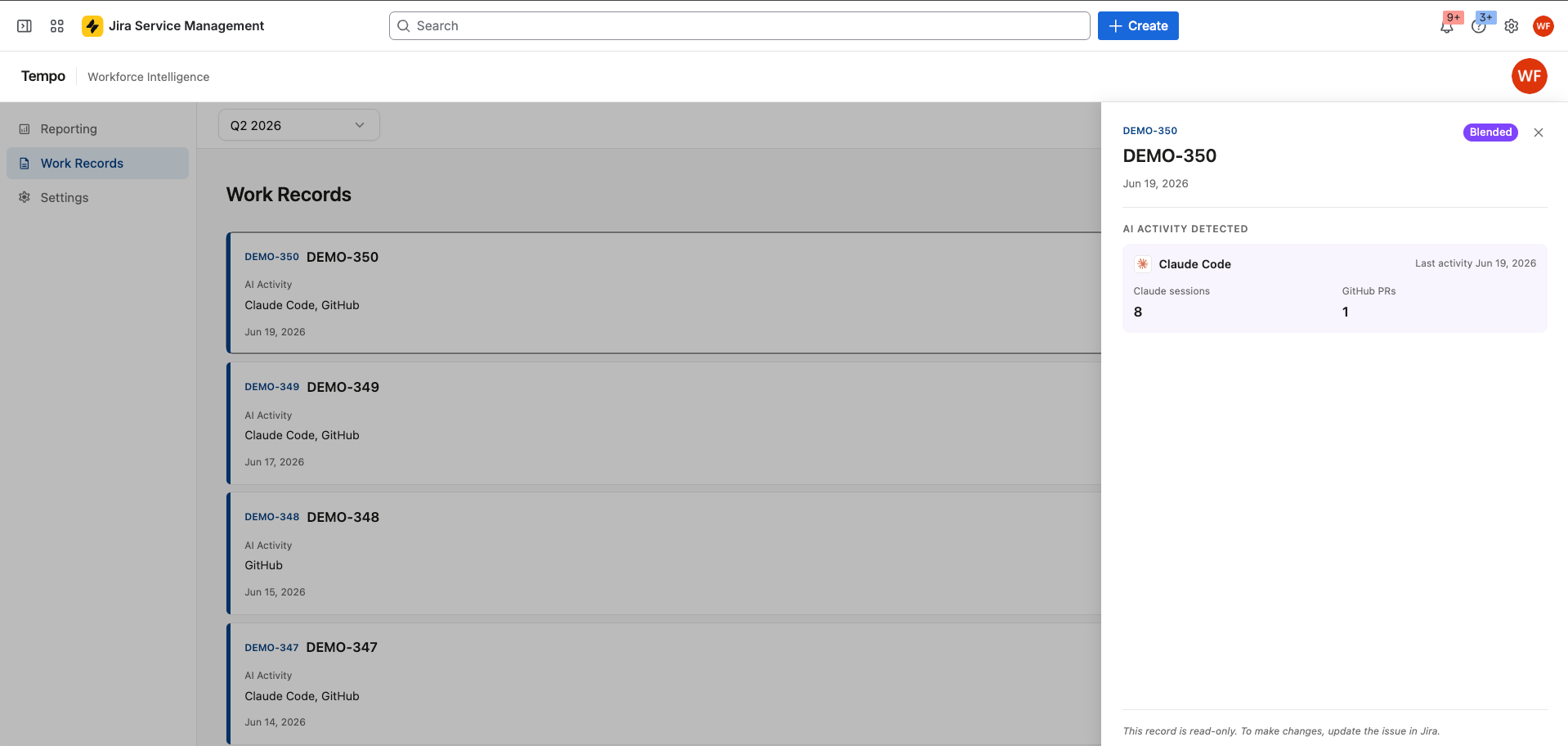Click the Claude sessions label

[1172, 291]
